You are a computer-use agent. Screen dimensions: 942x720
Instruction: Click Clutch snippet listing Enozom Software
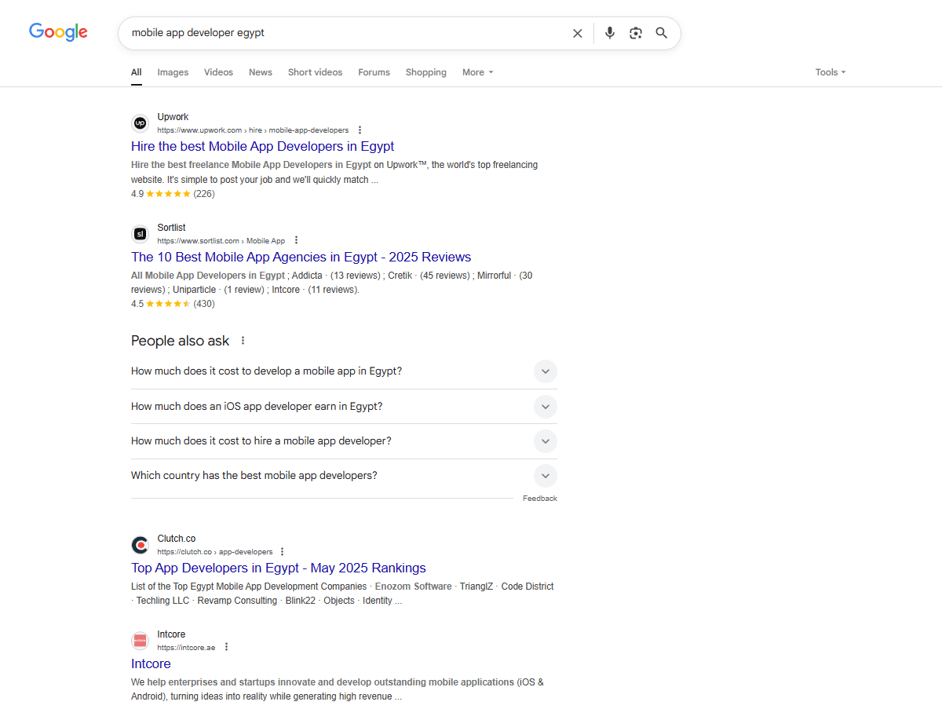point(342,593)
